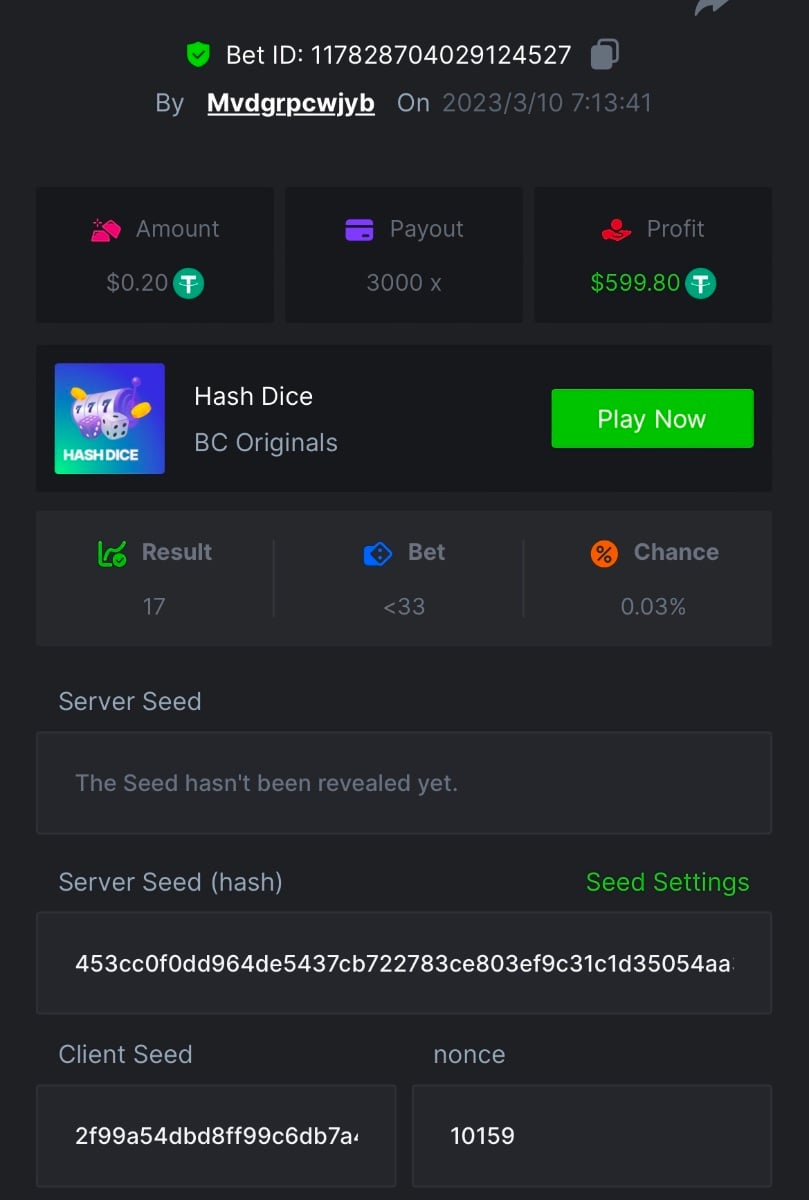Viewport: 809px width, 1200px height.
Task: Click the Tether coin beside $599.80
Action: click(x=701, y=283)
